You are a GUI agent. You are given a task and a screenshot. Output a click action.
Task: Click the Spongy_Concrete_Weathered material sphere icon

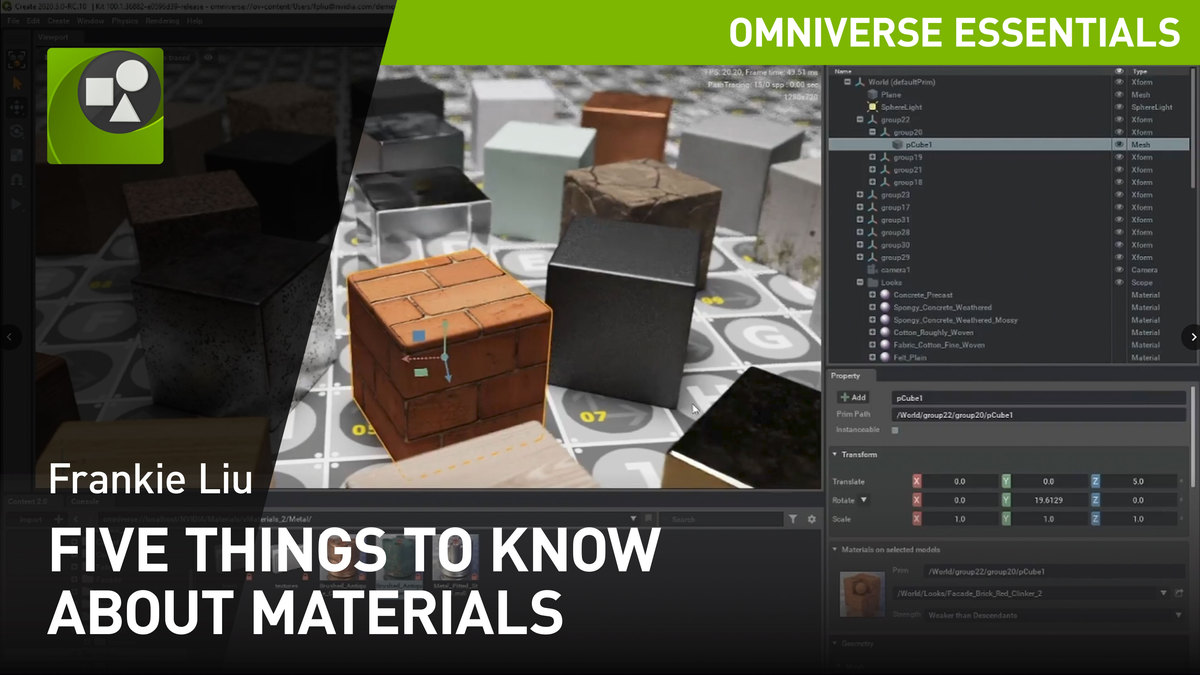coord(885,307)
